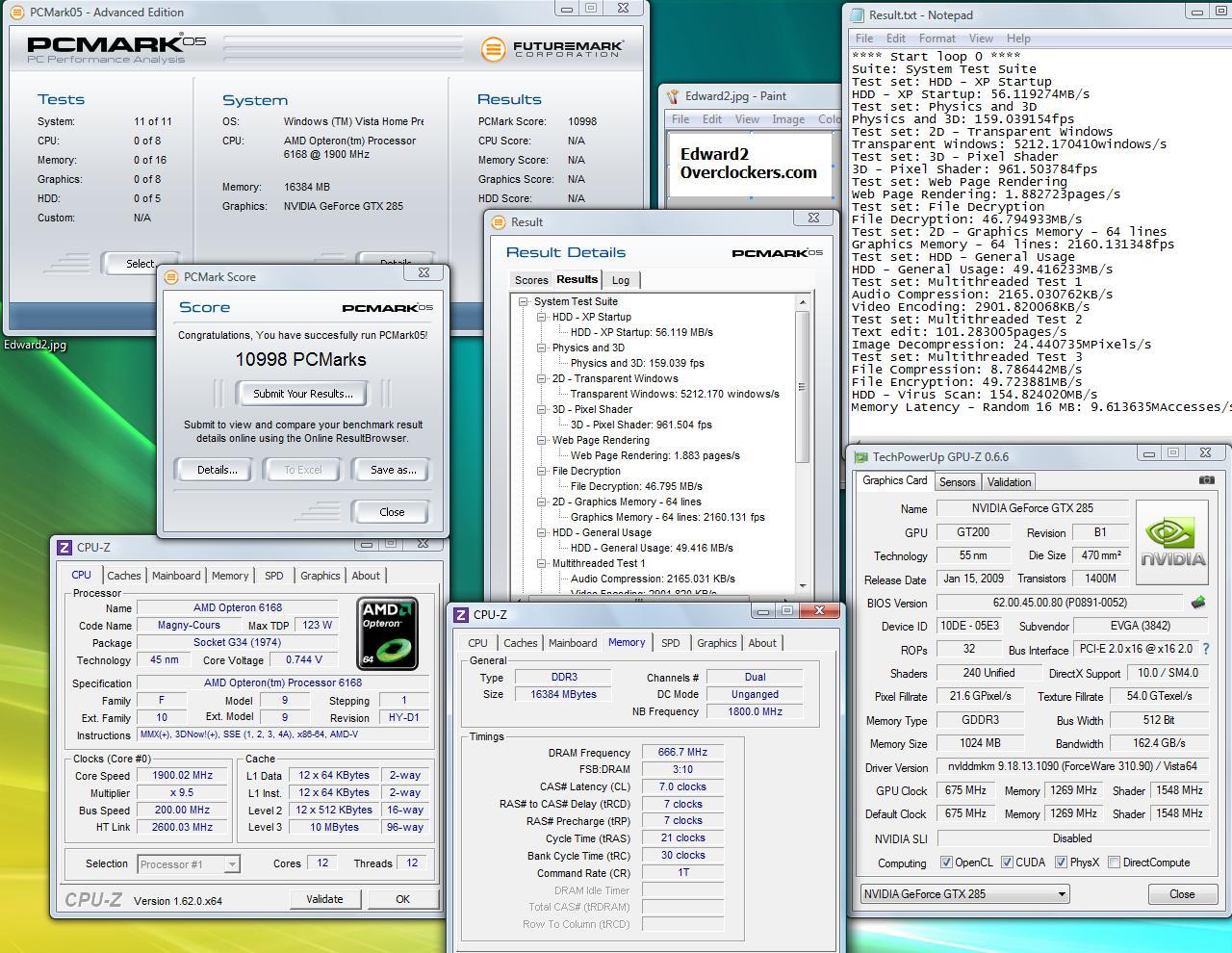Collapse the Web Page Rendering node

(542, 440)
